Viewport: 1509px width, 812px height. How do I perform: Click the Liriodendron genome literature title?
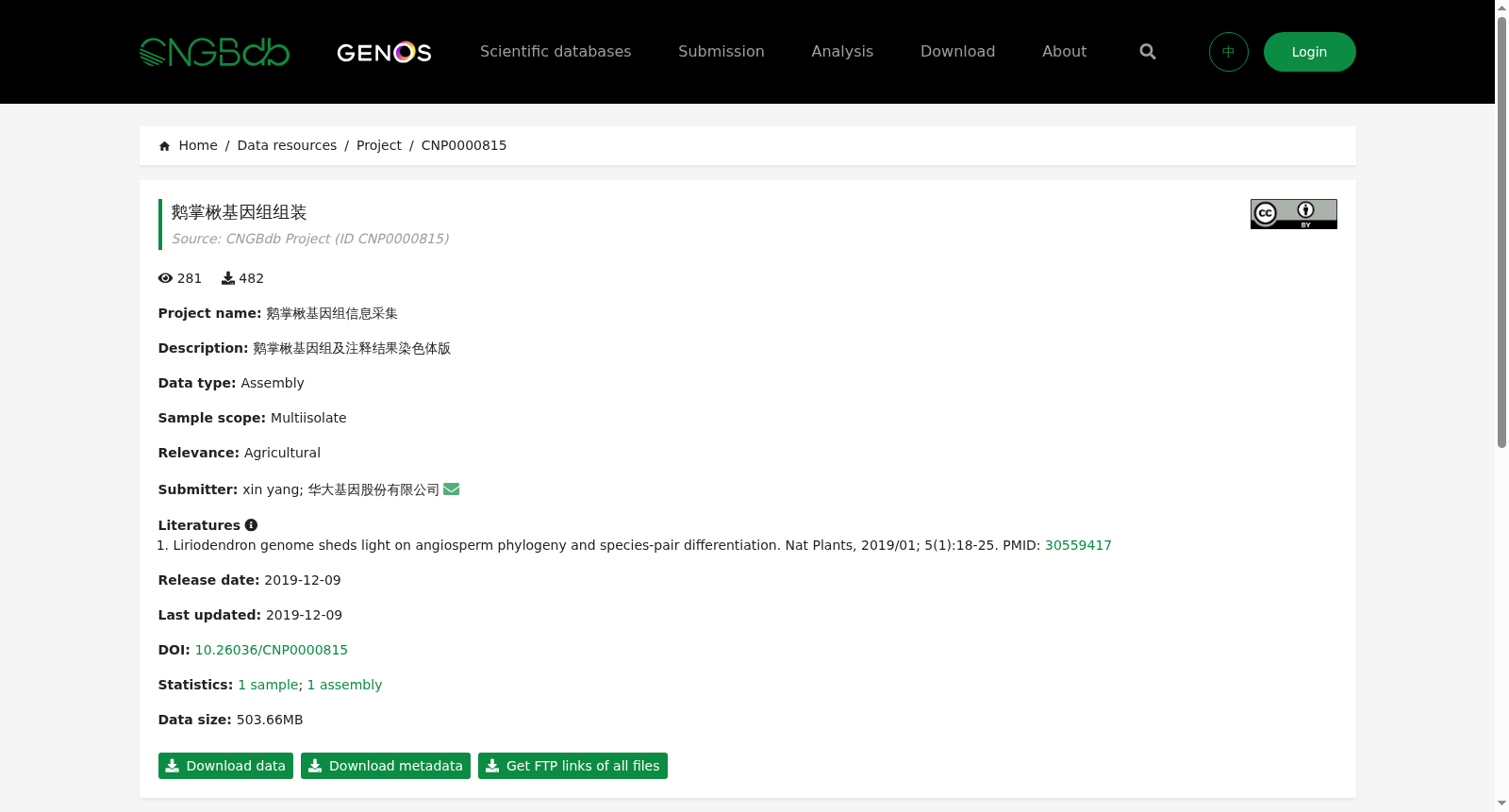click(475, 545)
